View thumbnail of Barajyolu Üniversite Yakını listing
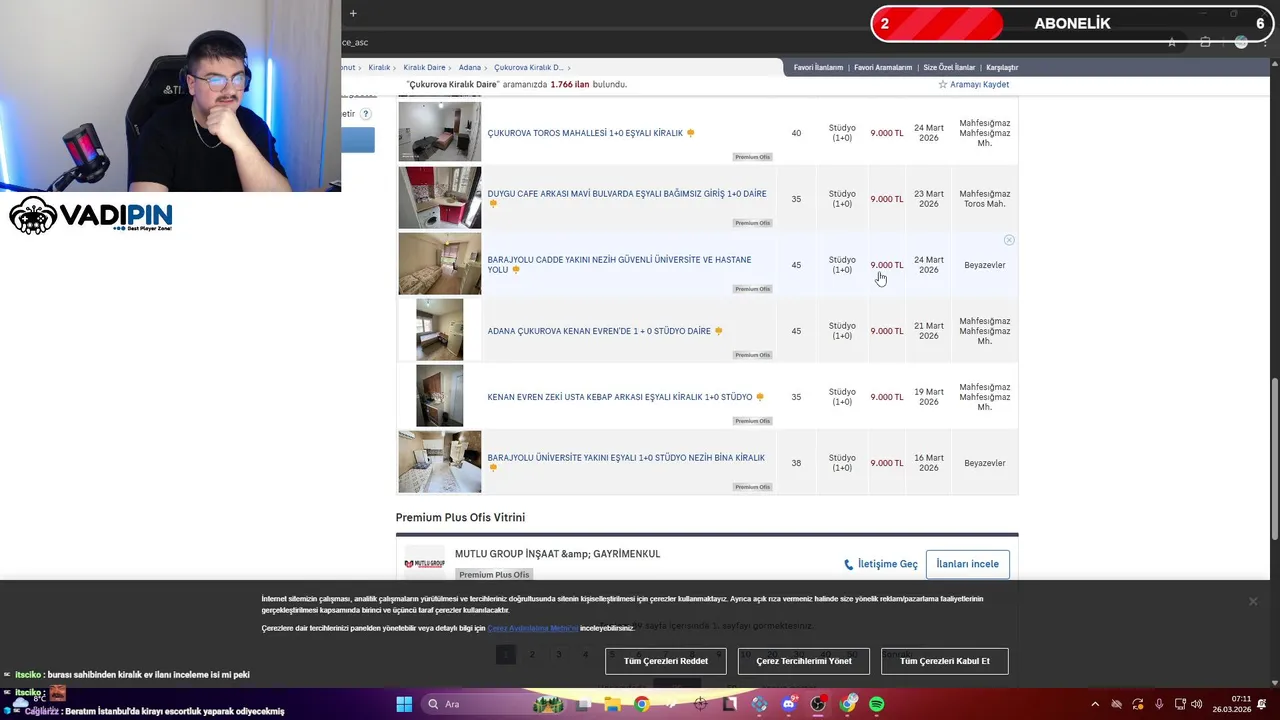This screenshot has height=720, width=1280. pyautogui.click(x=440, y=462)
